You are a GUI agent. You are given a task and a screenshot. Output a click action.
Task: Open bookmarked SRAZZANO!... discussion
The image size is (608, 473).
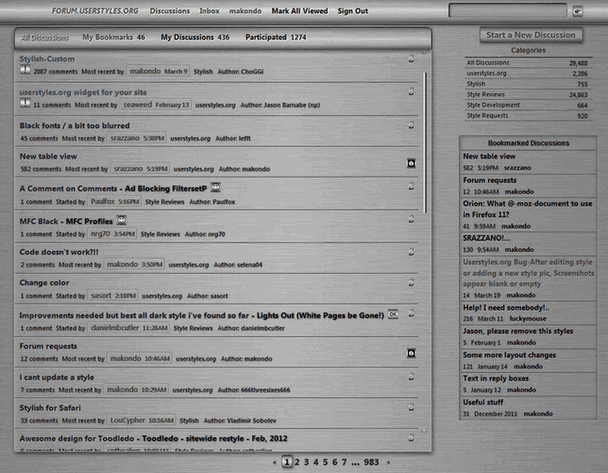[486, 238]
